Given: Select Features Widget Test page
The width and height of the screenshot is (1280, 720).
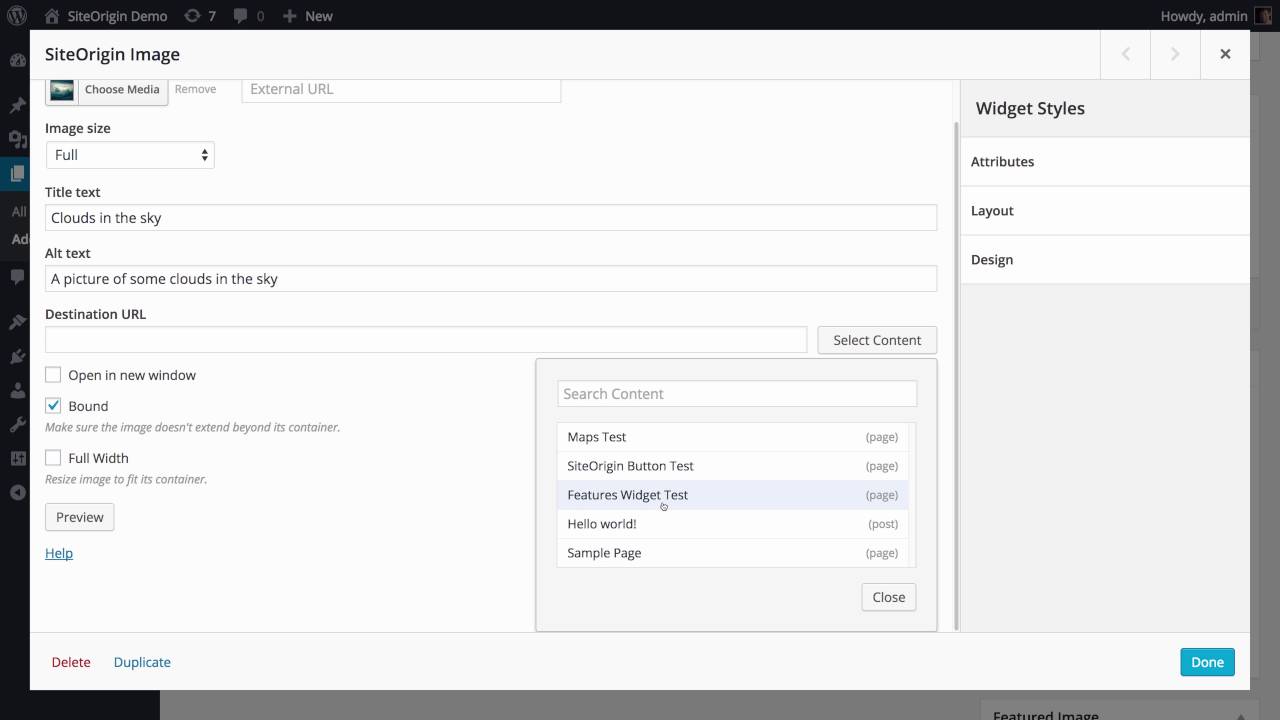Looking at the screenshot, I should click(733, 495).
